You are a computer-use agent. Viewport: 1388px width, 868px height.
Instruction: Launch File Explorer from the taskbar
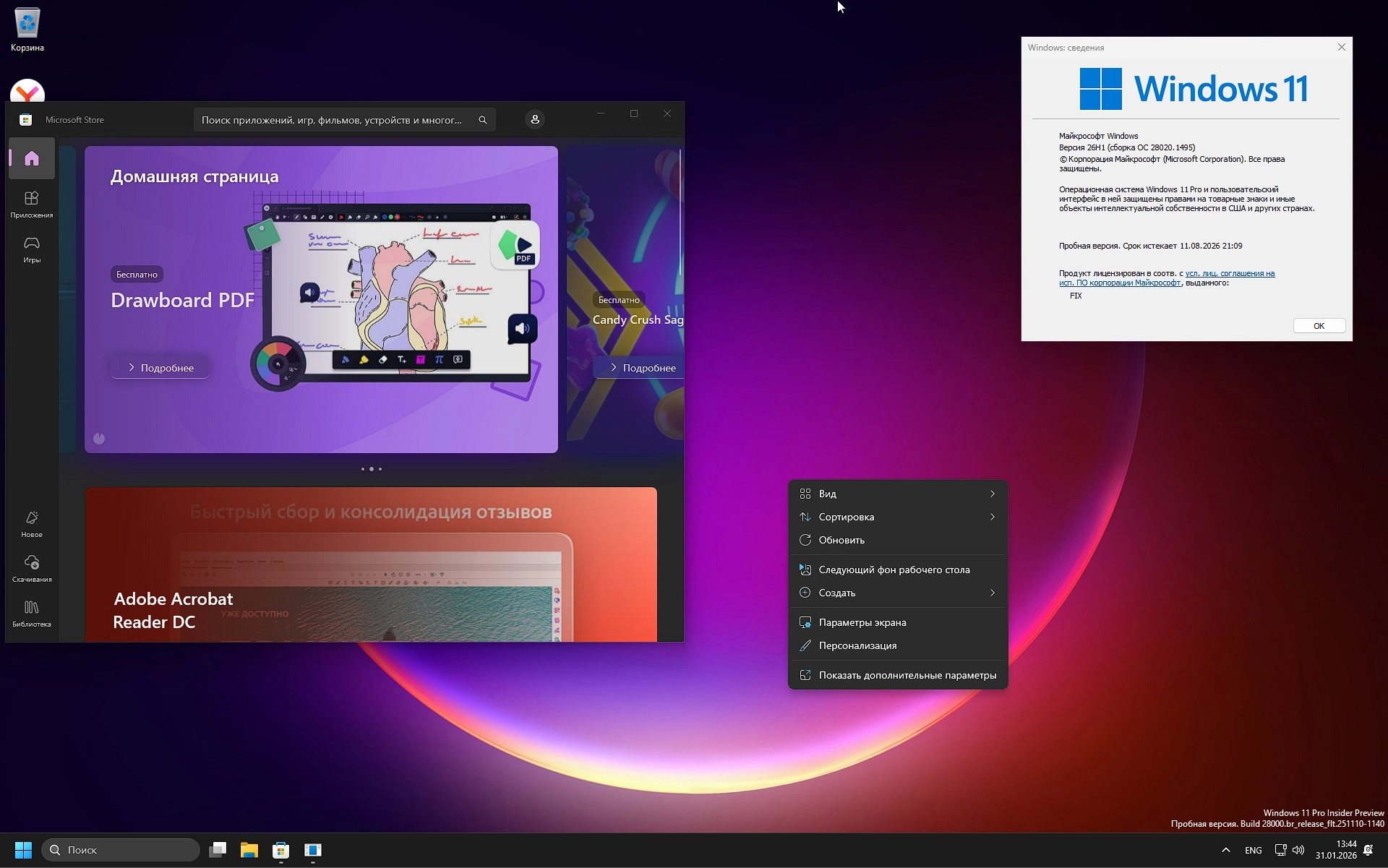click(x=249, y=850)
